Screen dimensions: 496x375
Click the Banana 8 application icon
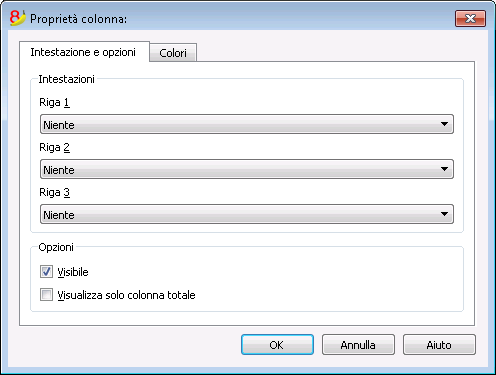17,18
